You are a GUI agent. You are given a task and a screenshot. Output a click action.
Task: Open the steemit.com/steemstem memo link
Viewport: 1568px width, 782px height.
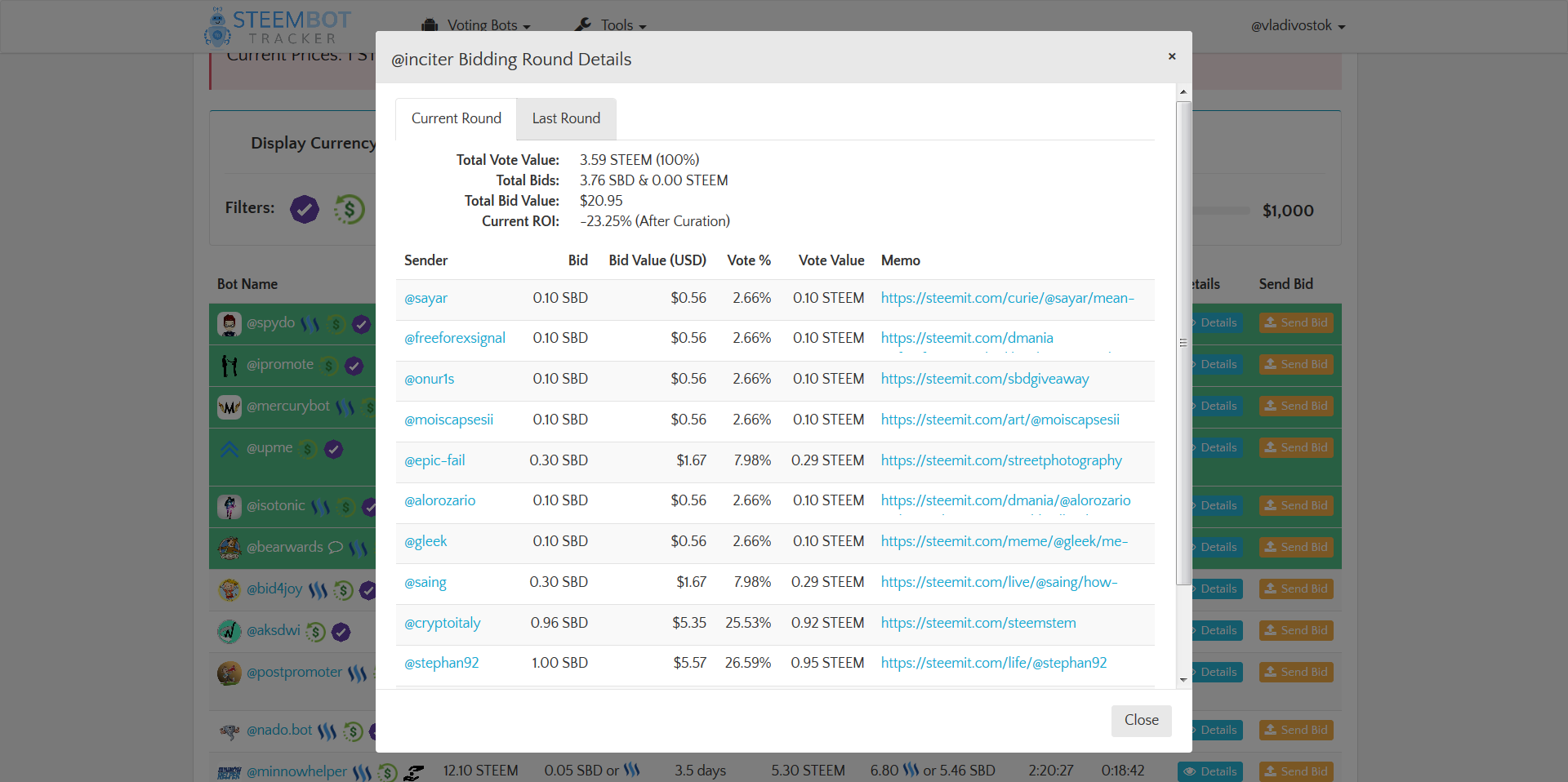point(978,624)
